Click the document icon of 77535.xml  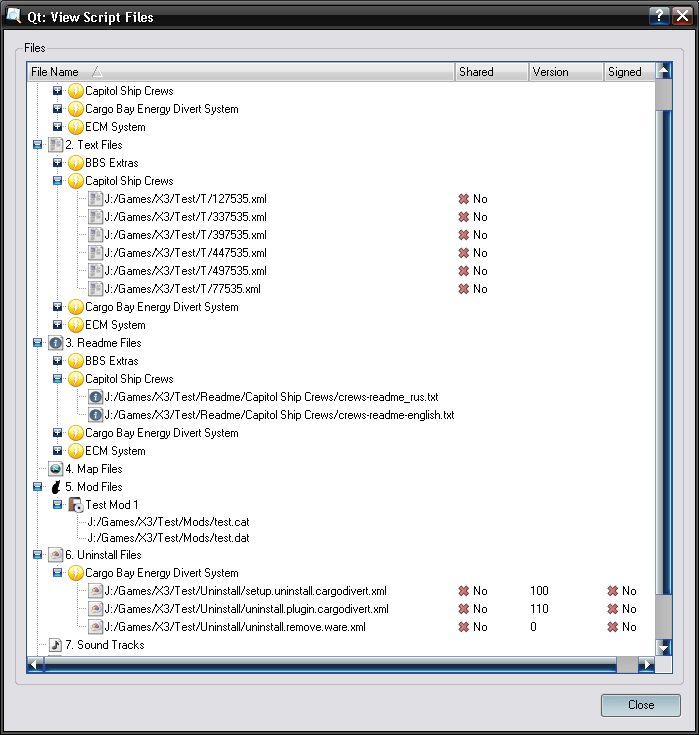95,289
